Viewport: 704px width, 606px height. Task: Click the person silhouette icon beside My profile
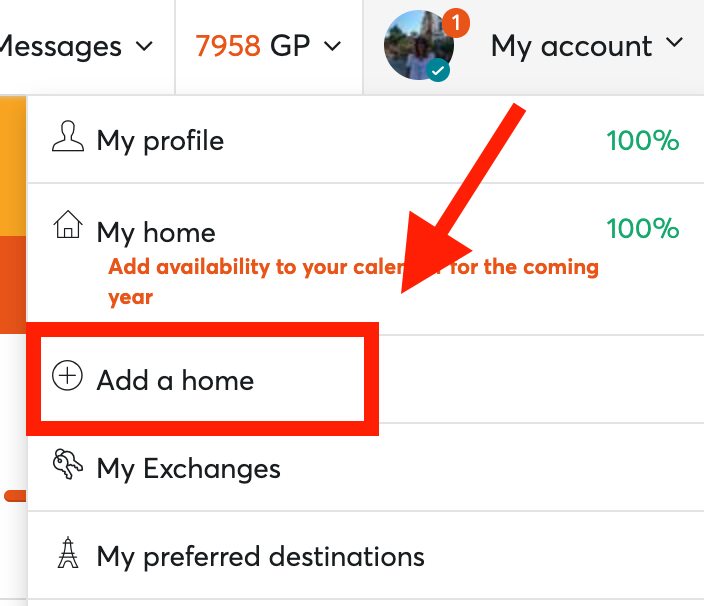(x=68, y=136)
